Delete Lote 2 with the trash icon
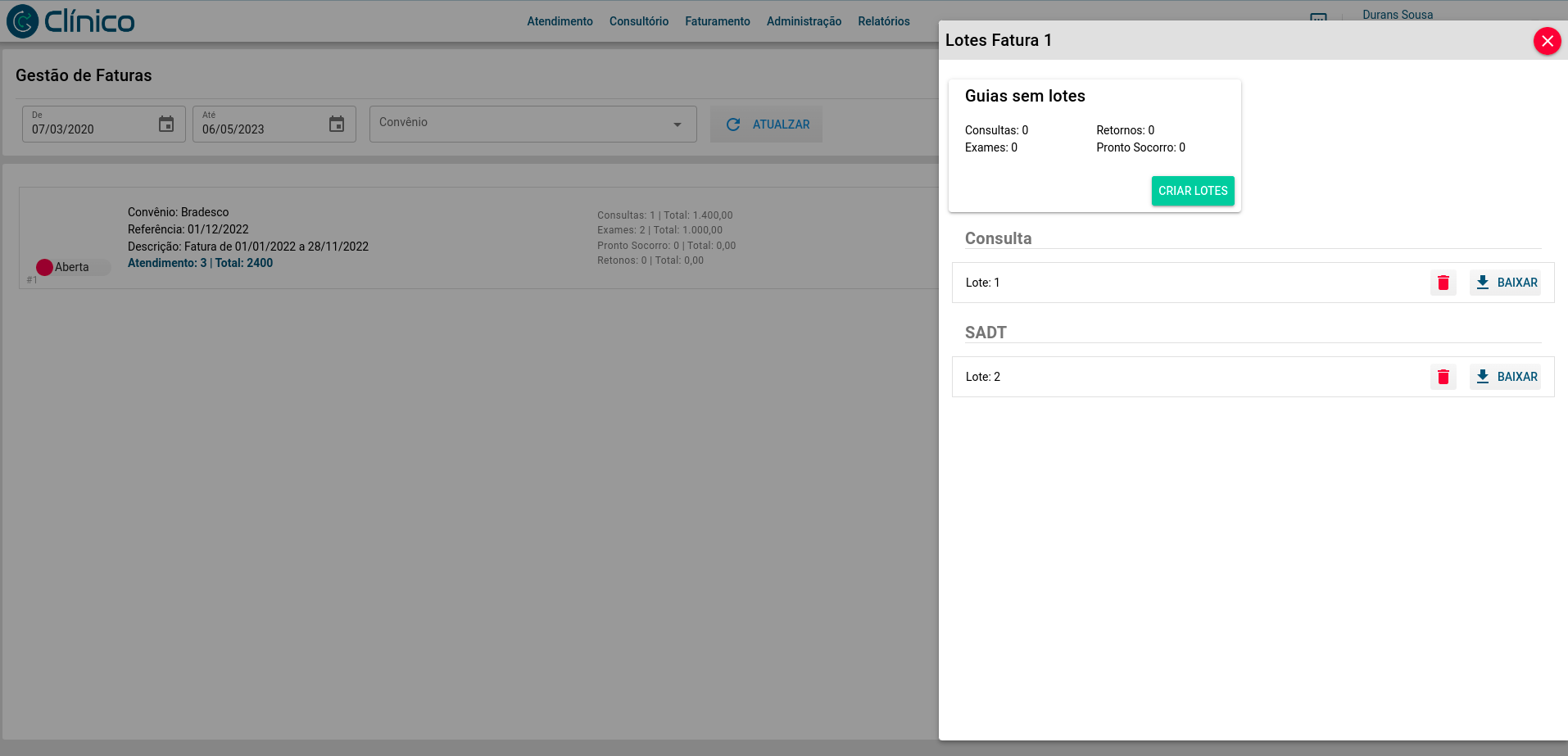The width and height of the screenshot is (1568, 756). click(1443, 377)
